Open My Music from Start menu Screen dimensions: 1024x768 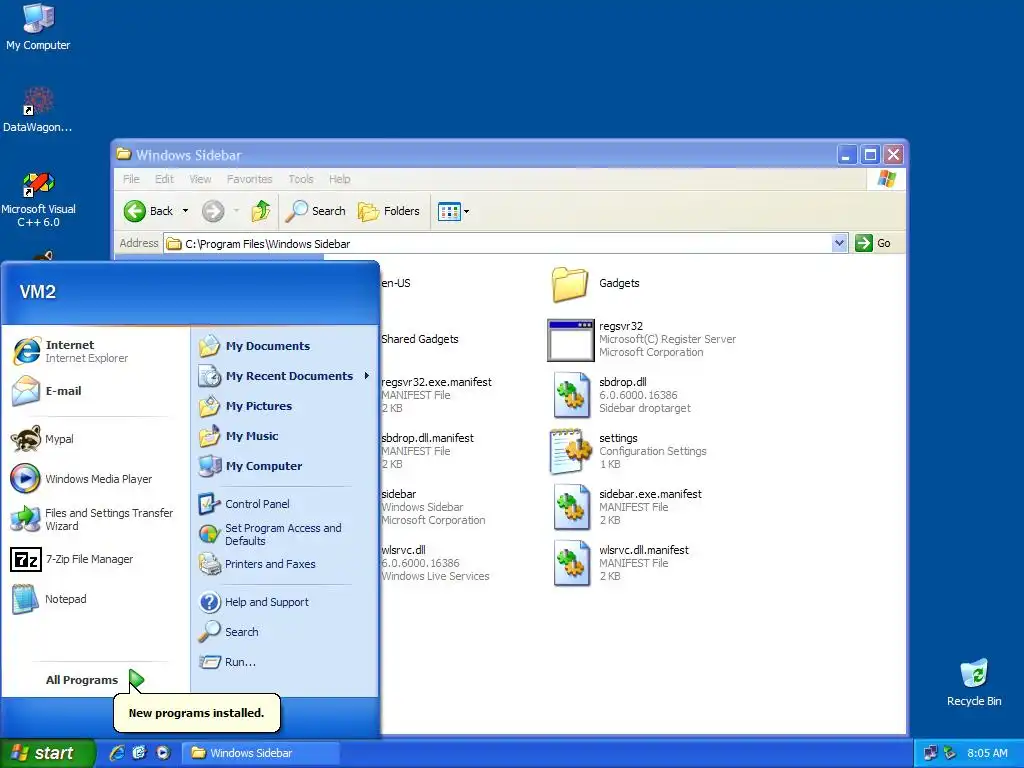click(284, 436)
